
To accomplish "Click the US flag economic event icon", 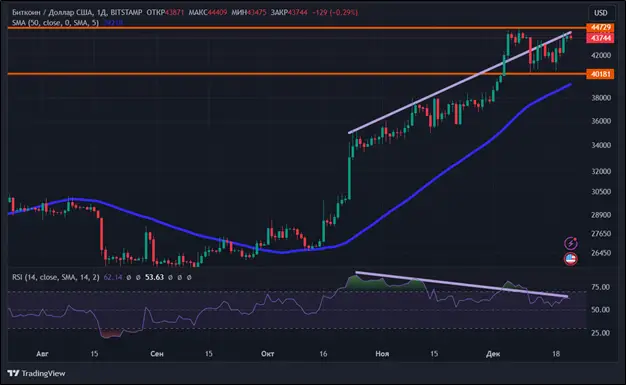I will coord(571,259).
